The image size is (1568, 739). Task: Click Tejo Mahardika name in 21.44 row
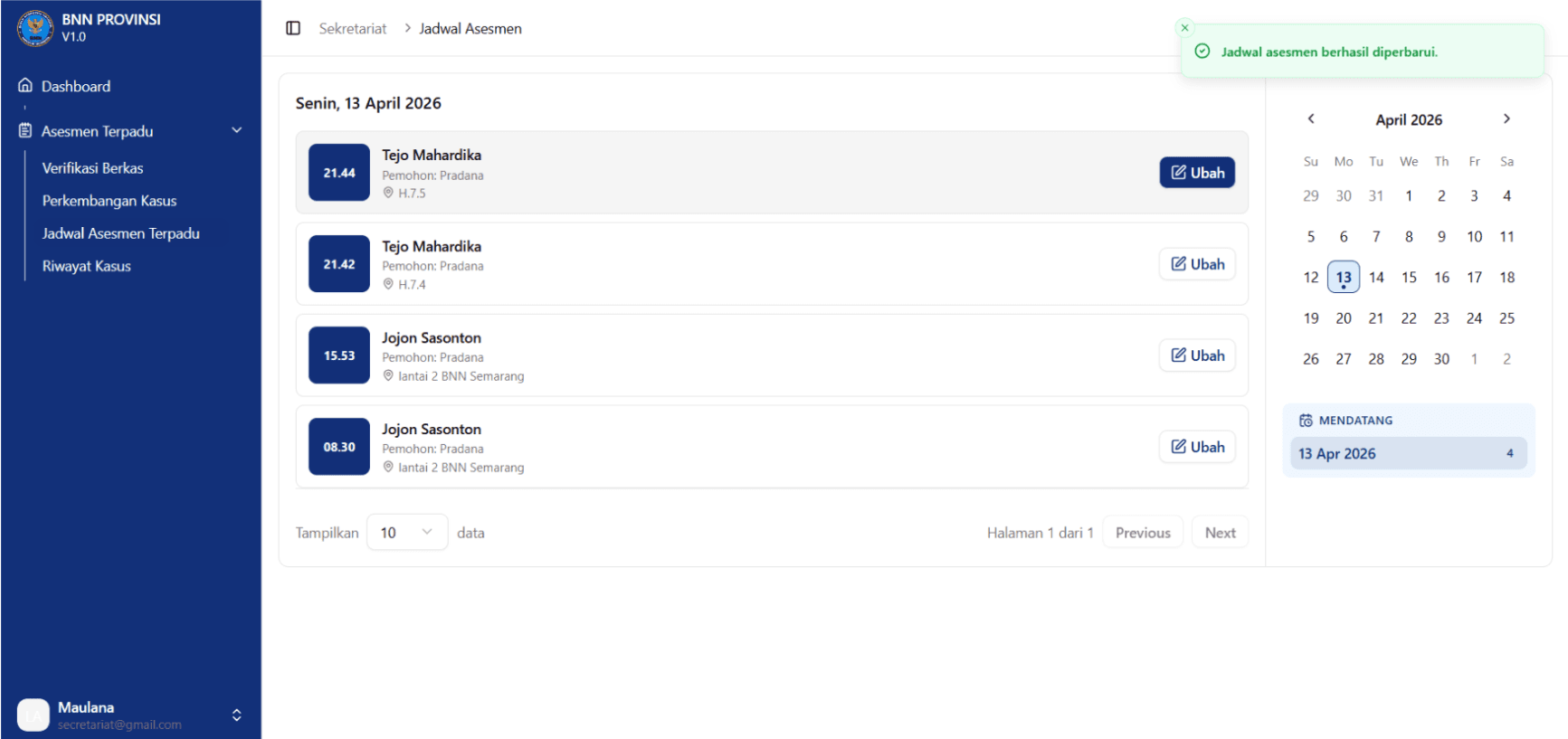click(432, 155)
